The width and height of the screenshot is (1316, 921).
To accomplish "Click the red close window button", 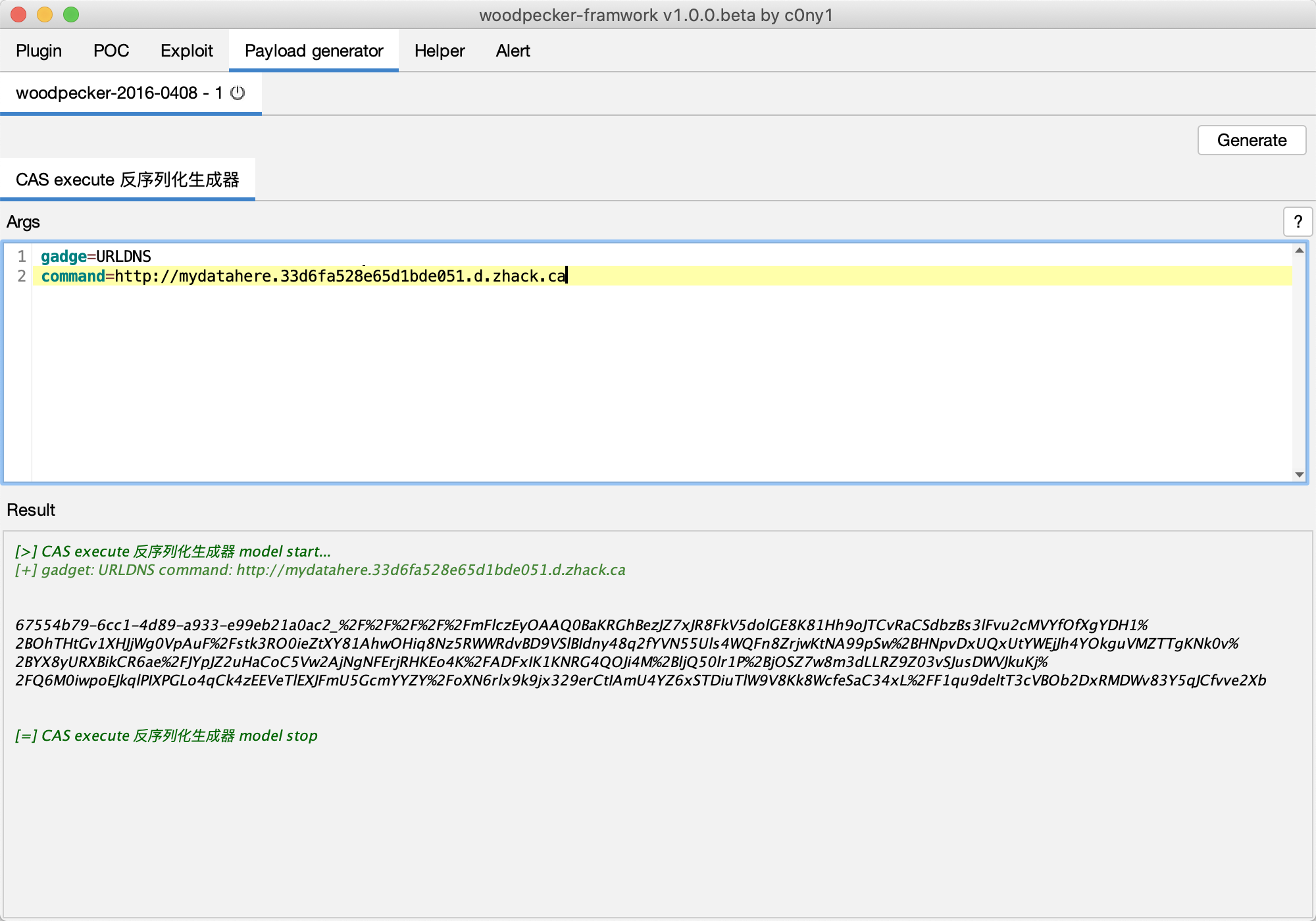I will (18, 14).
